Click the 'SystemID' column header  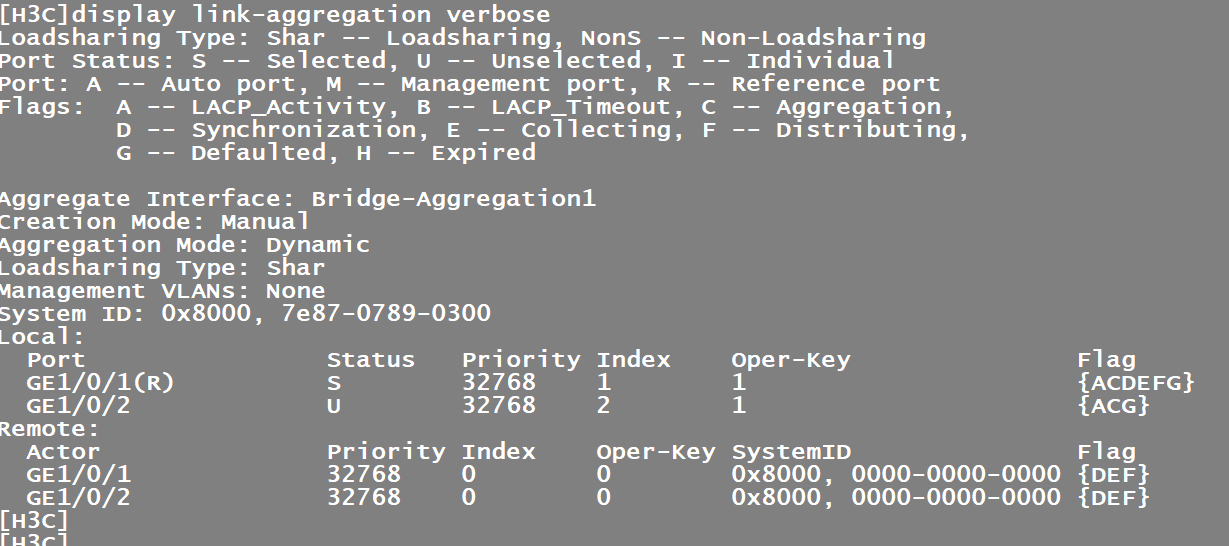pyautogui.click(x=791, y=452)
